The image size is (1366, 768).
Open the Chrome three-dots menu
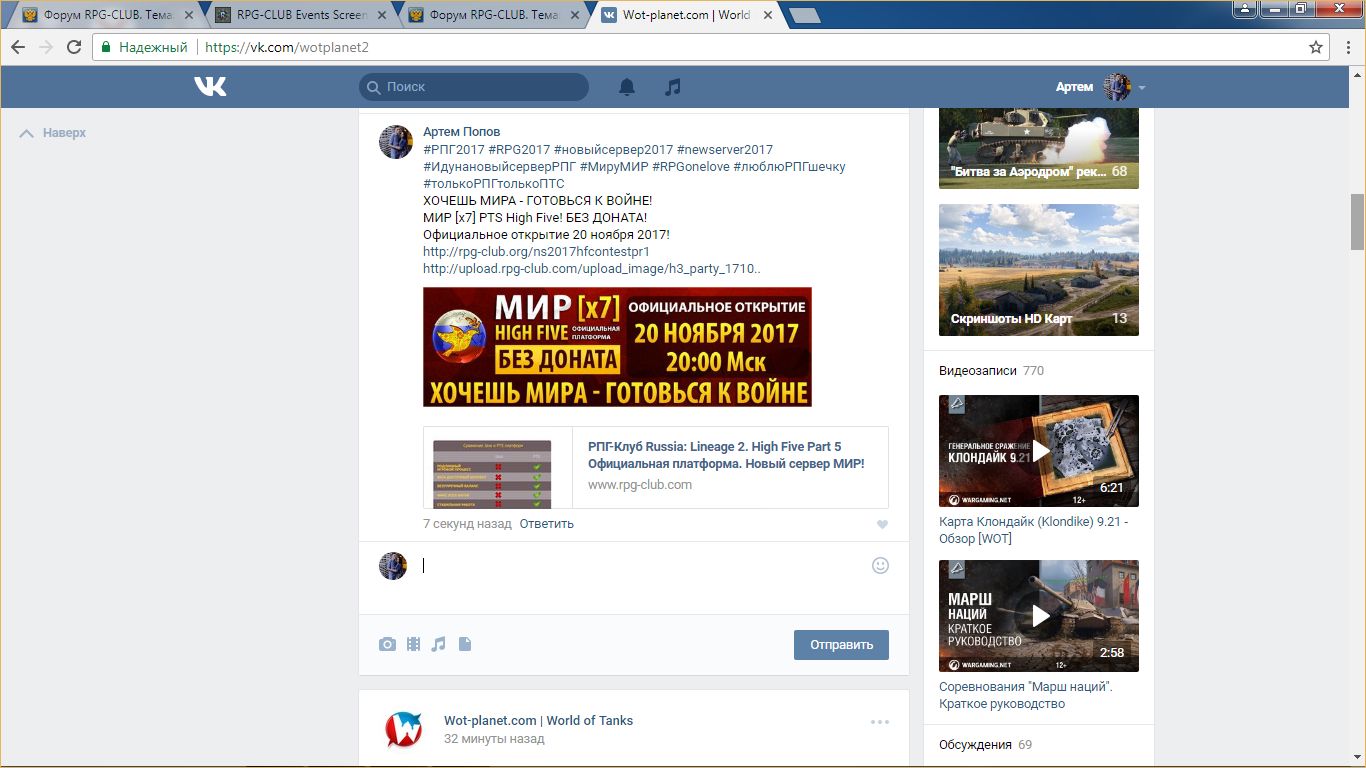point(1348,47)
